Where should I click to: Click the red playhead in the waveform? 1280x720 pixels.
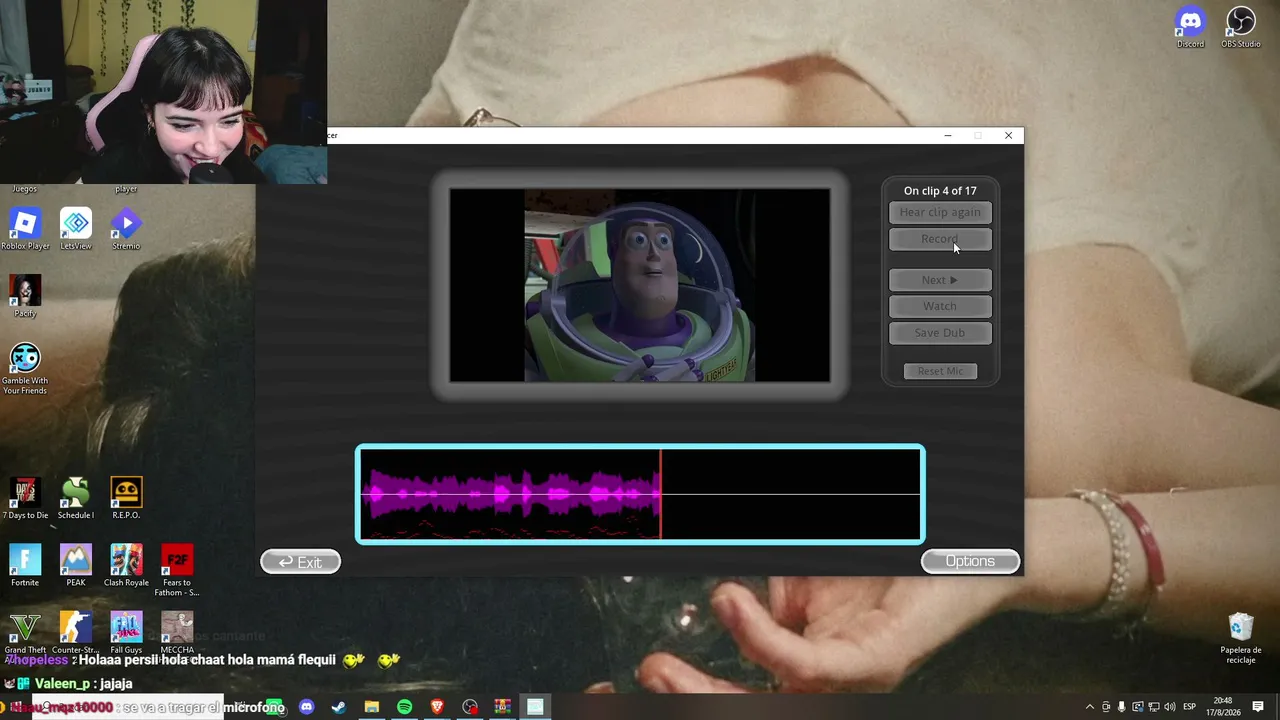[660, 494]
